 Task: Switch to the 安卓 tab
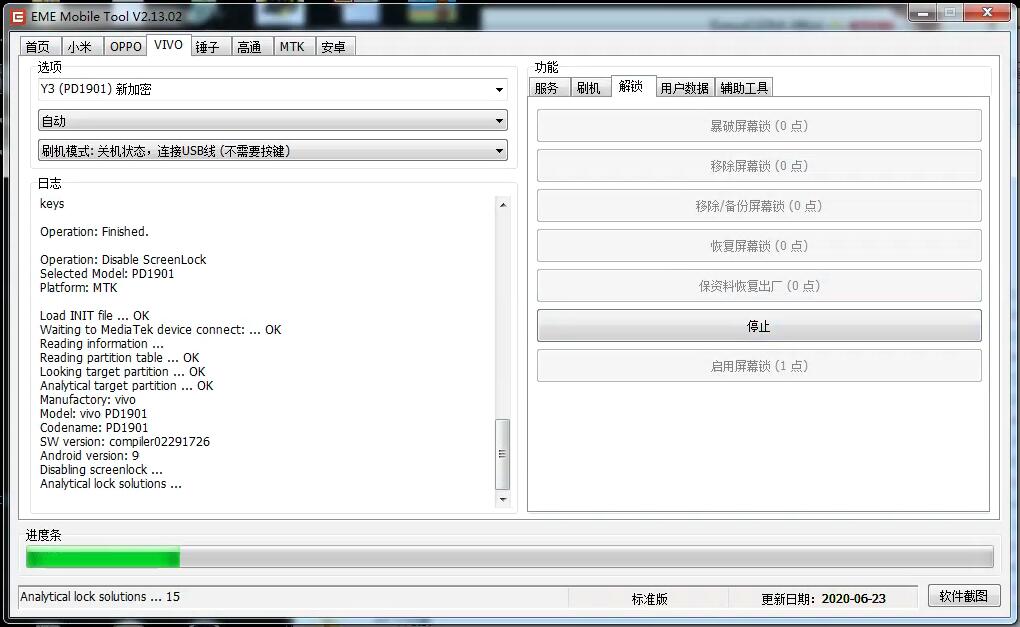click(x=334, y=47)
